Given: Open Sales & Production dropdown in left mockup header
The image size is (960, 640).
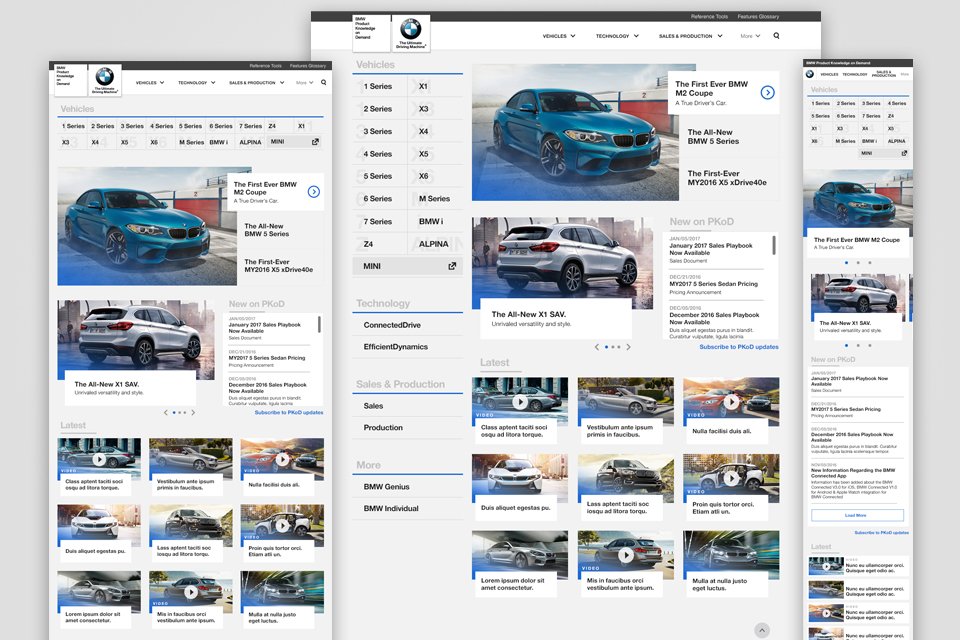Looking at the screenshot, I should click(x=257, y=82).
